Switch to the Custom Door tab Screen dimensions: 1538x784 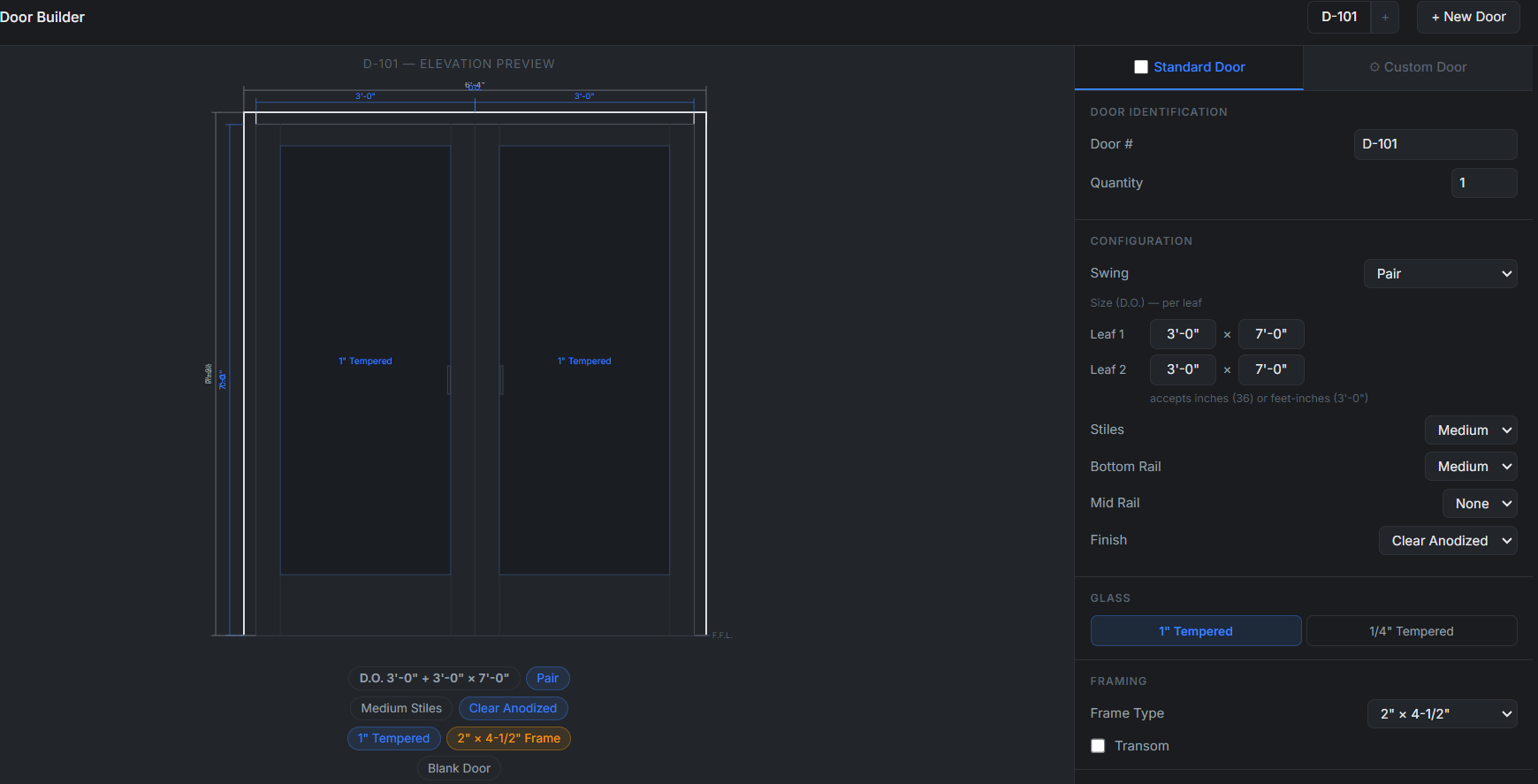point(1418,67)
